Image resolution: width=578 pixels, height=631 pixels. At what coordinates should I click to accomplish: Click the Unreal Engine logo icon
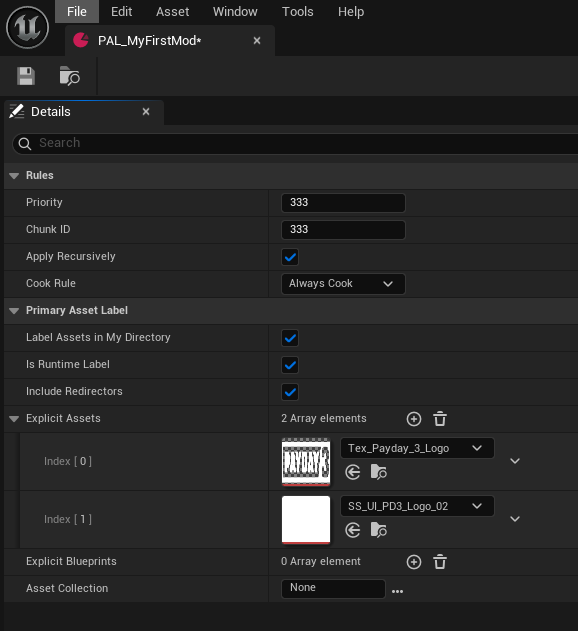(27, 27)
